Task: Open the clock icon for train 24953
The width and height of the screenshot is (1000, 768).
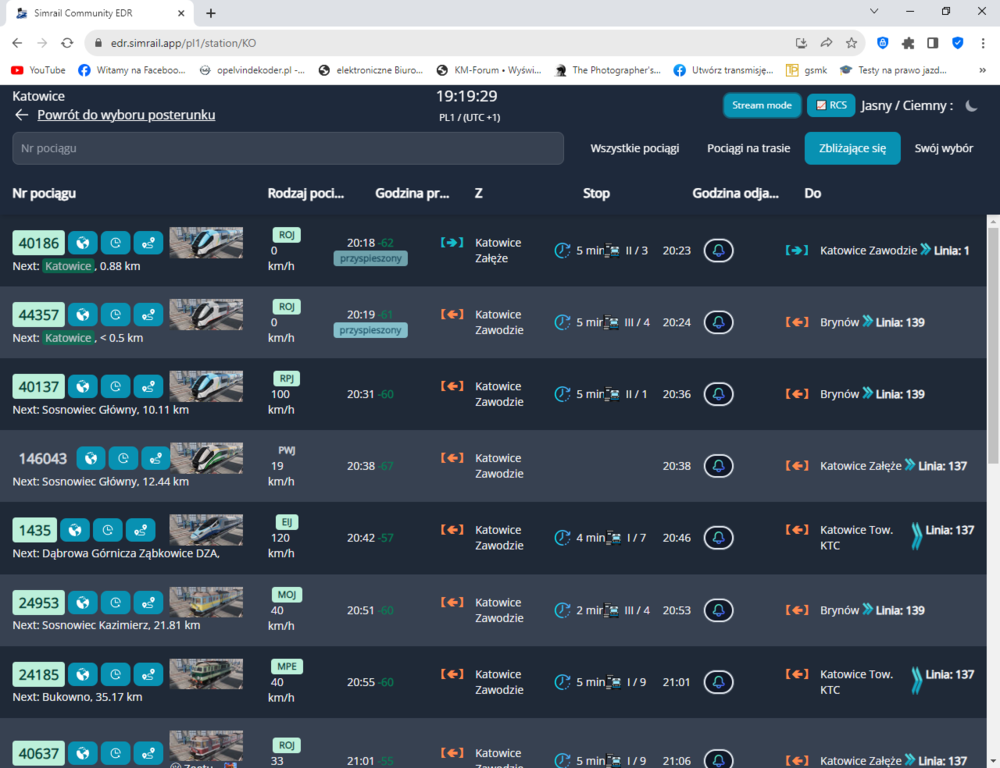Action: [x=115, y=603]
